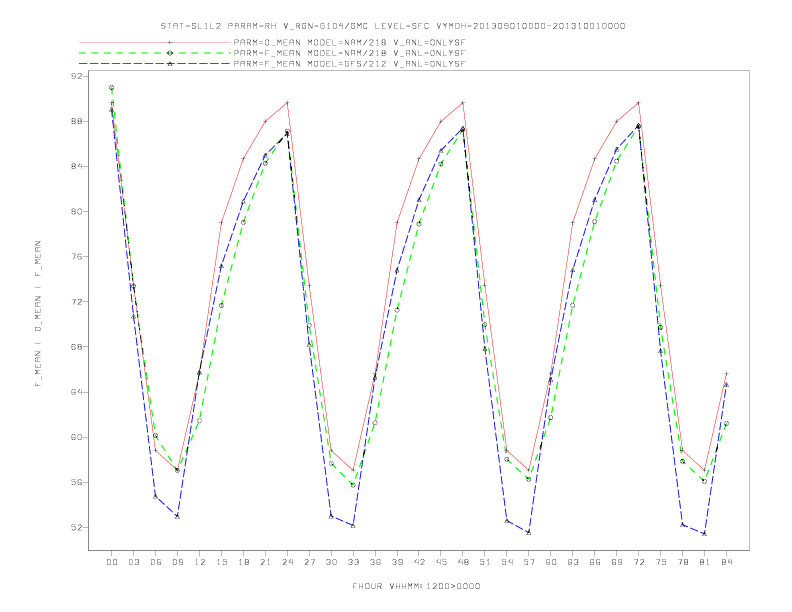792x612 pixels.
Task: Click x-axis tick label 24
Action: coord(287,562)
